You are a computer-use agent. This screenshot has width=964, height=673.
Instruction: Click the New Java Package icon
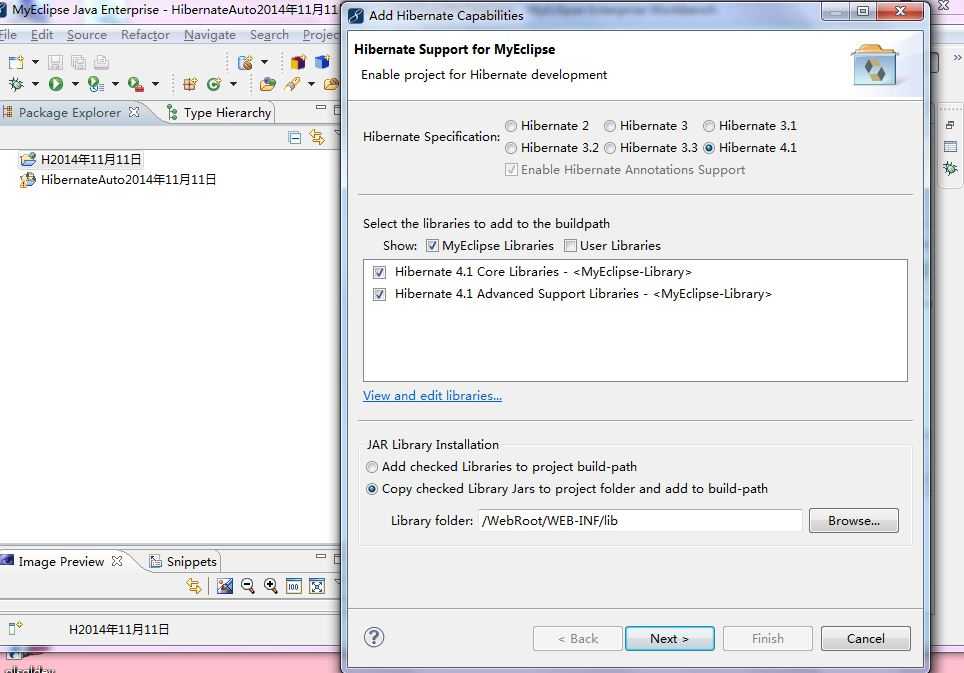tap(190, 84)
